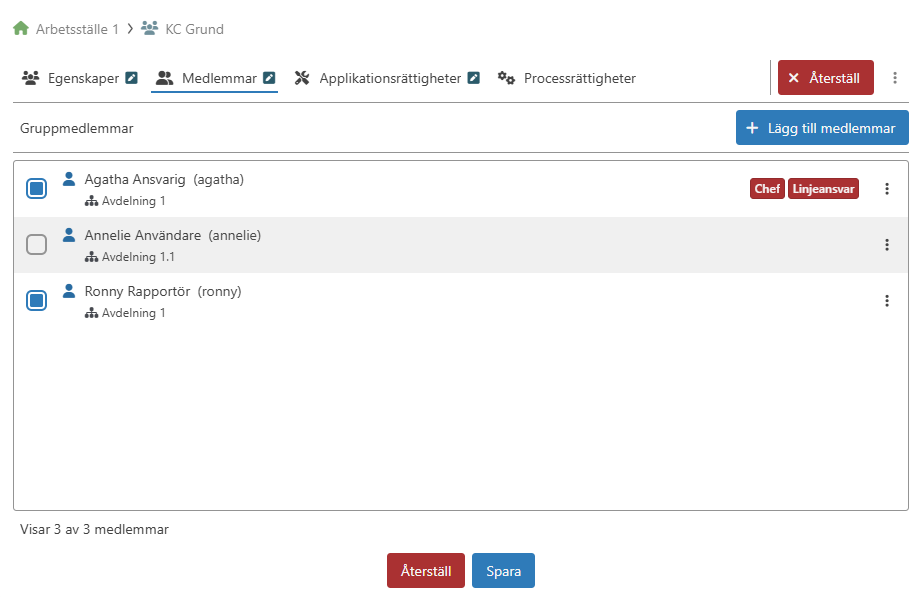Click the Visar 3 av 3 medlemmar text
The image size is (922, 597).
pos(94,529)
